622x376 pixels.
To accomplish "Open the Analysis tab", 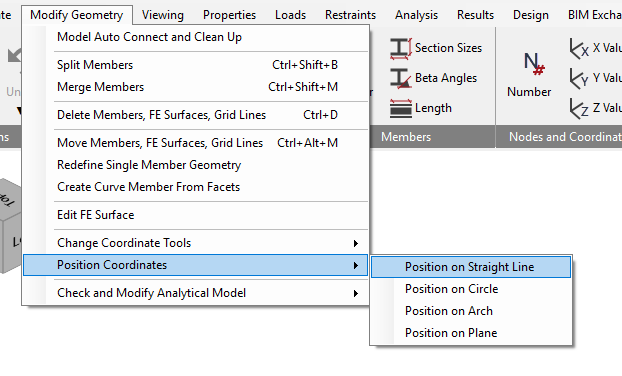I will coord(416,15).
